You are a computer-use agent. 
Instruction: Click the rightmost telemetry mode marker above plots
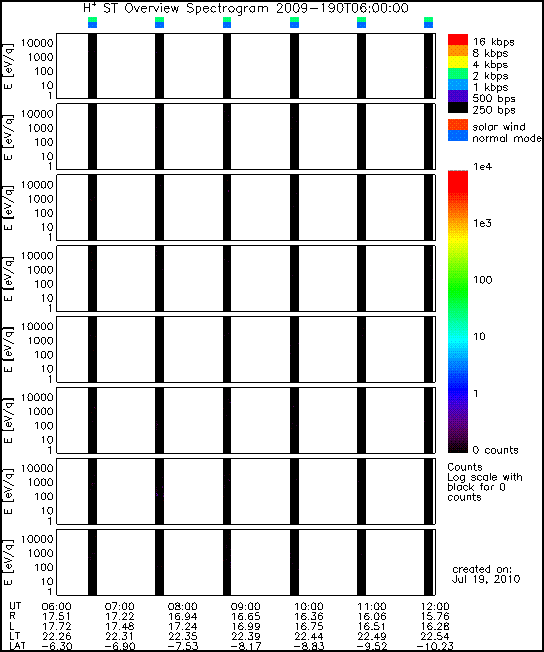(x=428, y=22)
